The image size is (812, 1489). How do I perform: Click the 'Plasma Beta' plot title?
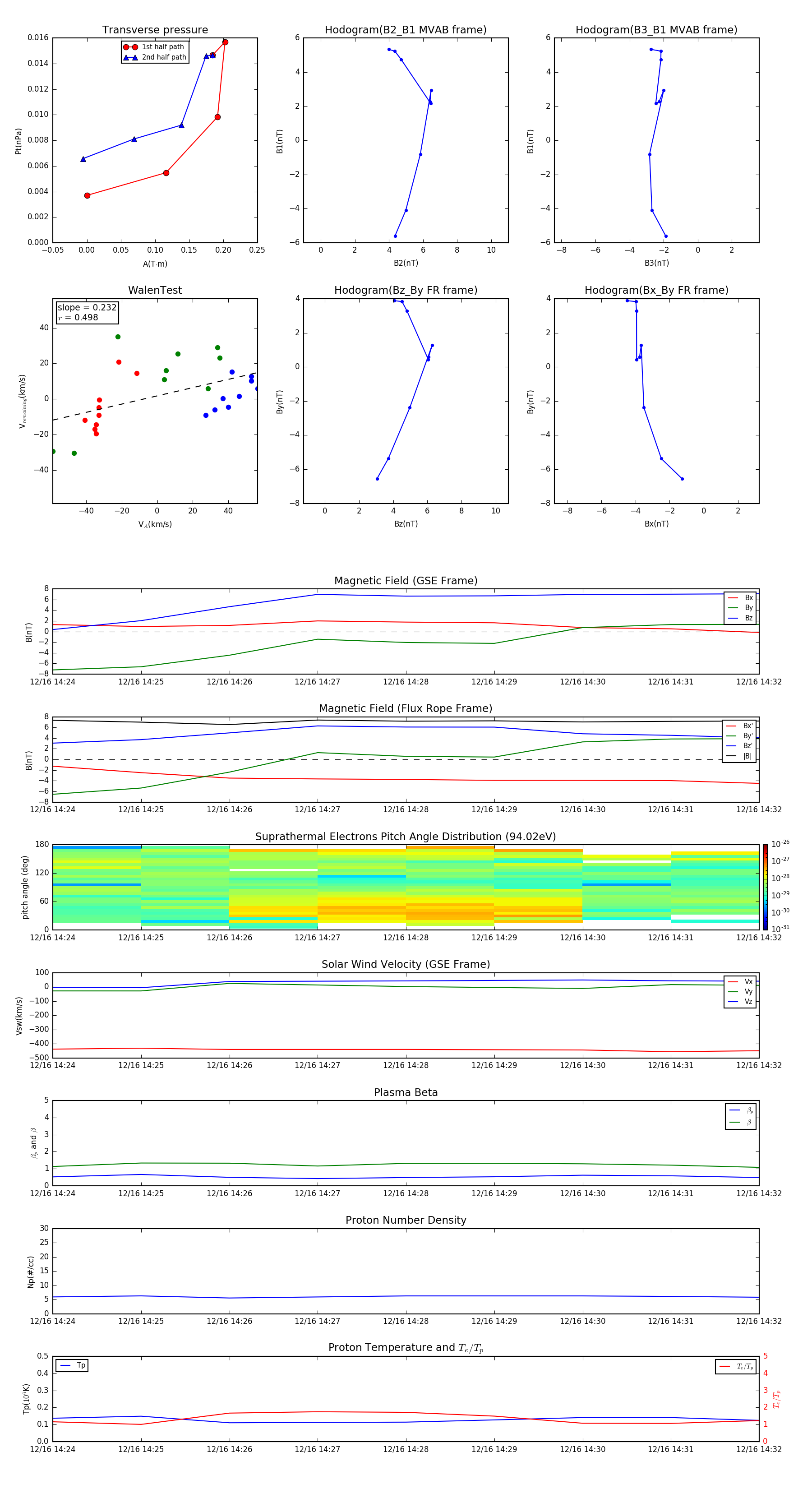point(406,1093)
